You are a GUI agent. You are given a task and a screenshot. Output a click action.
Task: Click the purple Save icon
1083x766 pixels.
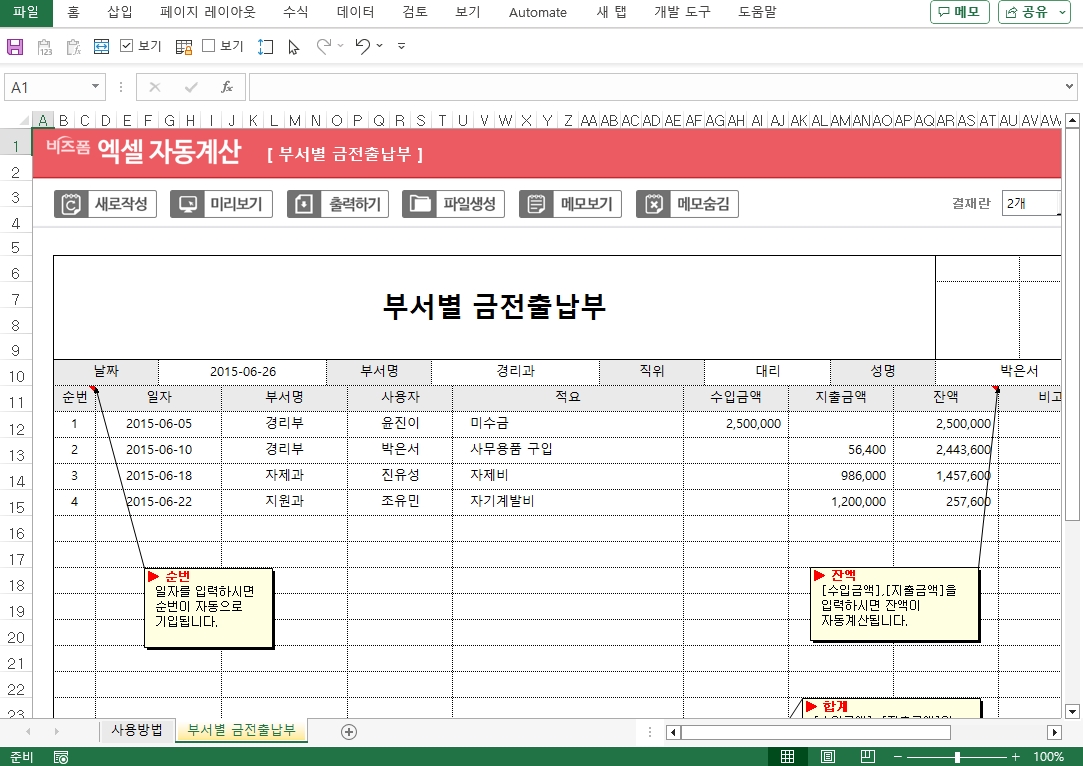pyautogui.click(x=15, y=47)
